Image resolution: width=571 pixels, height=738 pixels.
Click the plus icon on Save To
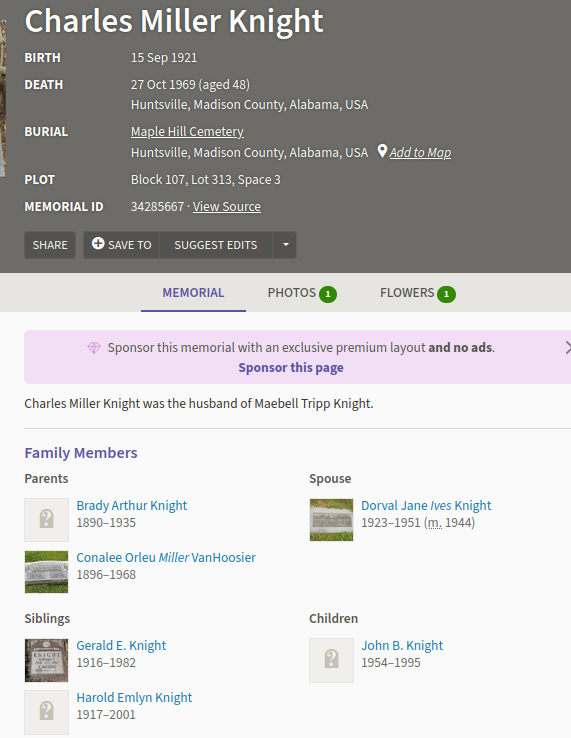click(x=98, y=243)
